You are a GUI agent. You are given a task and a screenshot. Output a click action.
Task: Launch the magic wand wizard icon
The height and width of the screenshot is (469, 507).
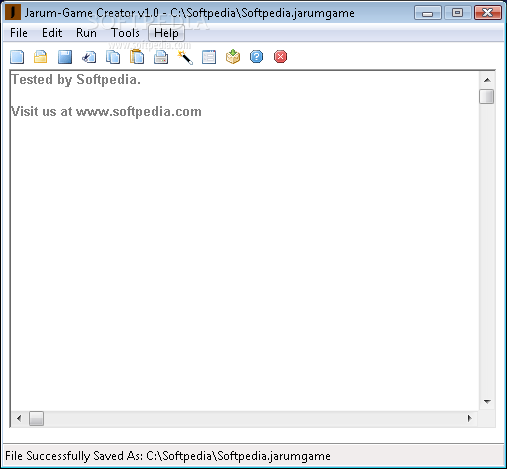[x=185, y=57]
